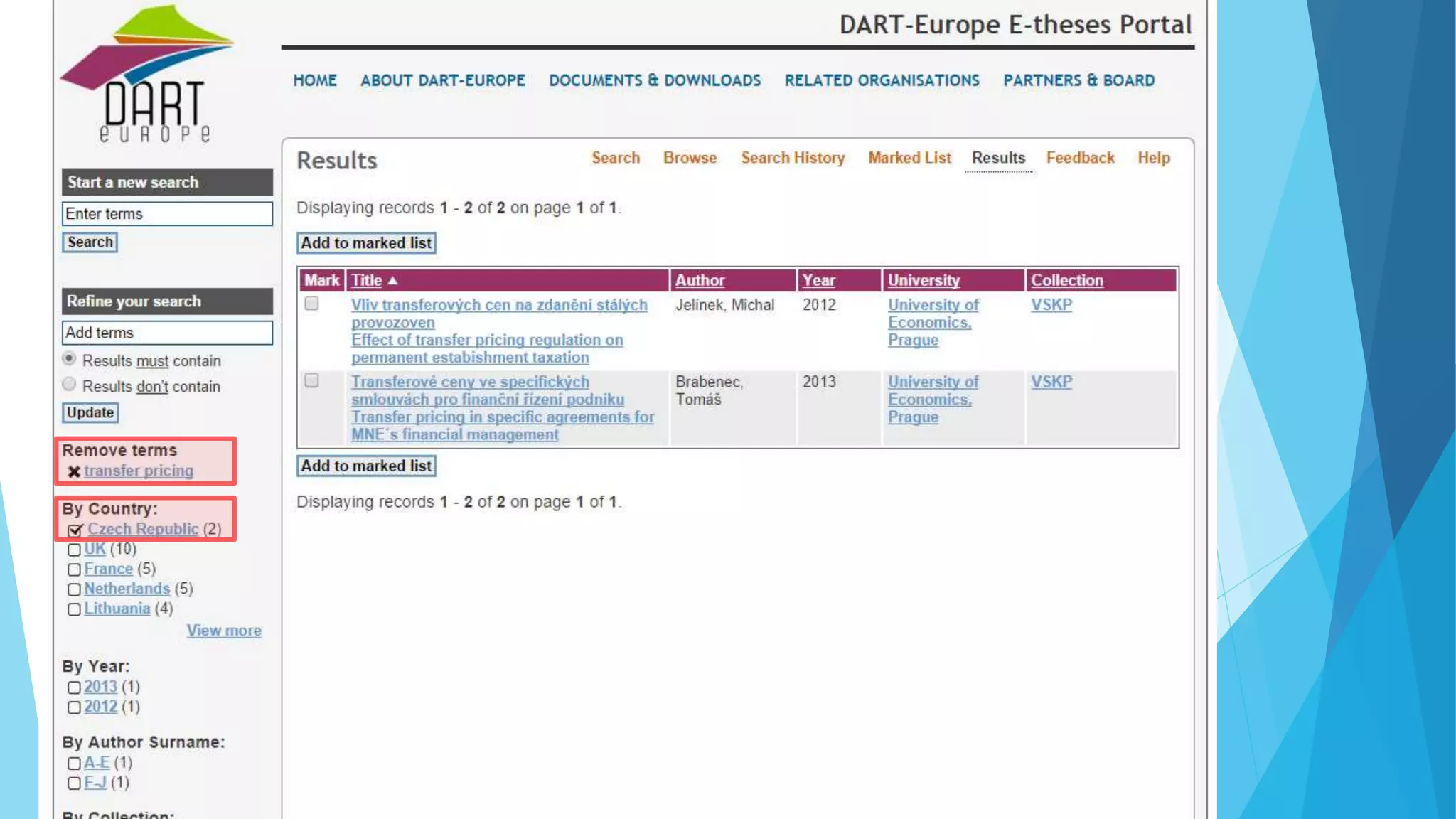Open PARTNERS & BOARD menu item
This screenshot has height=819, width=1456.
[x=1078, y=80]
